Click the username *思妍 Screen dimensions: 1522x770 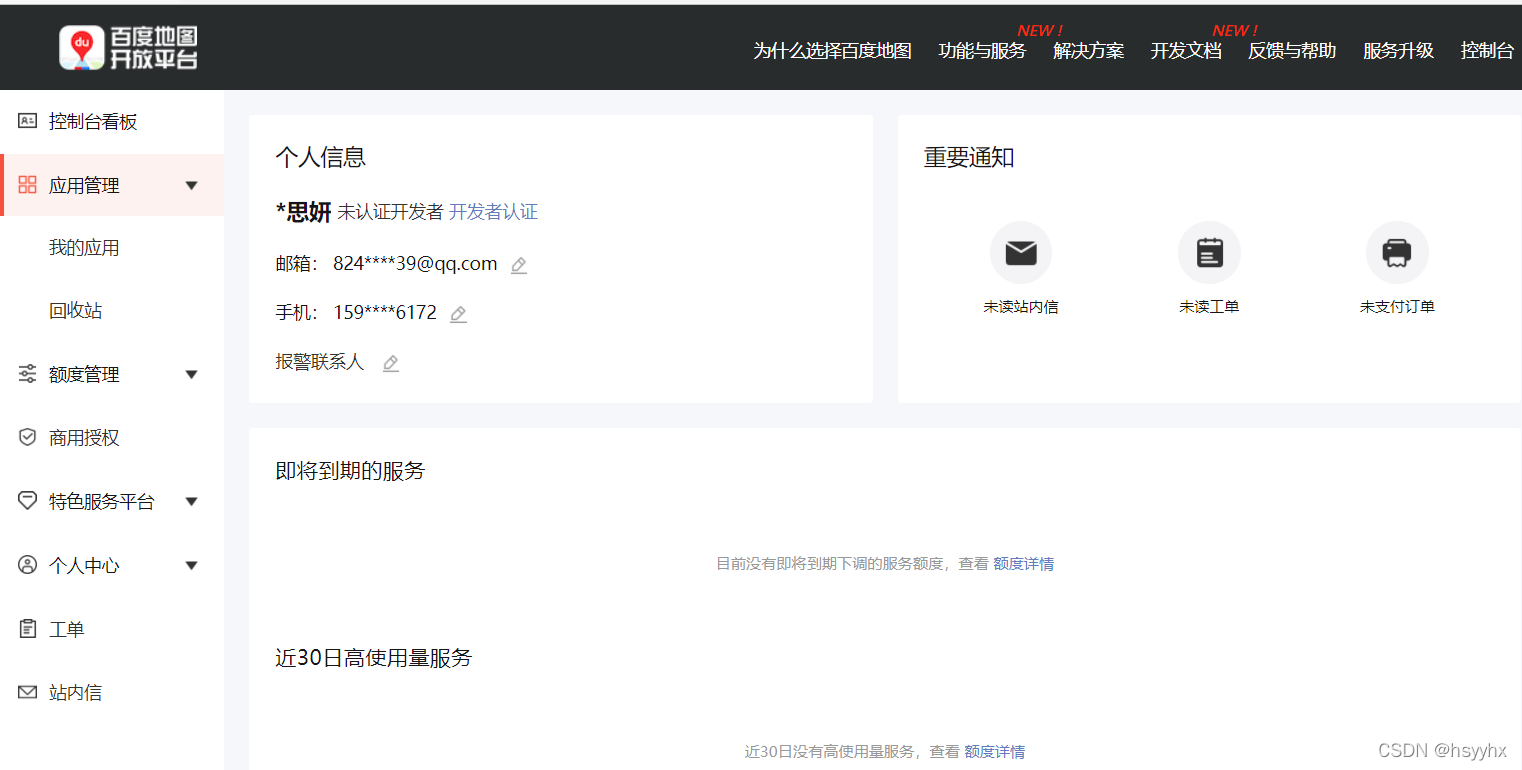(303, 212)
